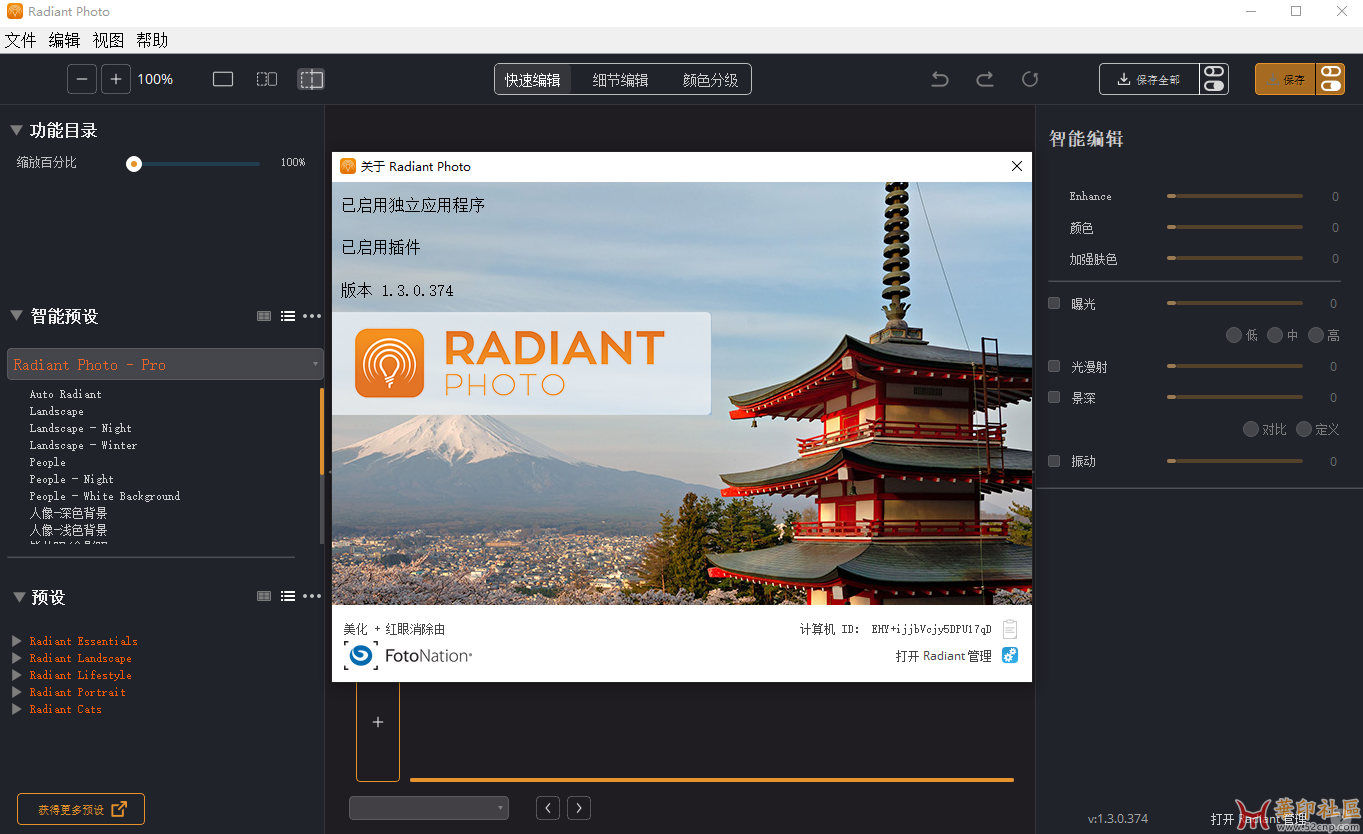The image size is (1363, 834).
Task: Toggle switches beside Save All button
Action: (1214, 79)
